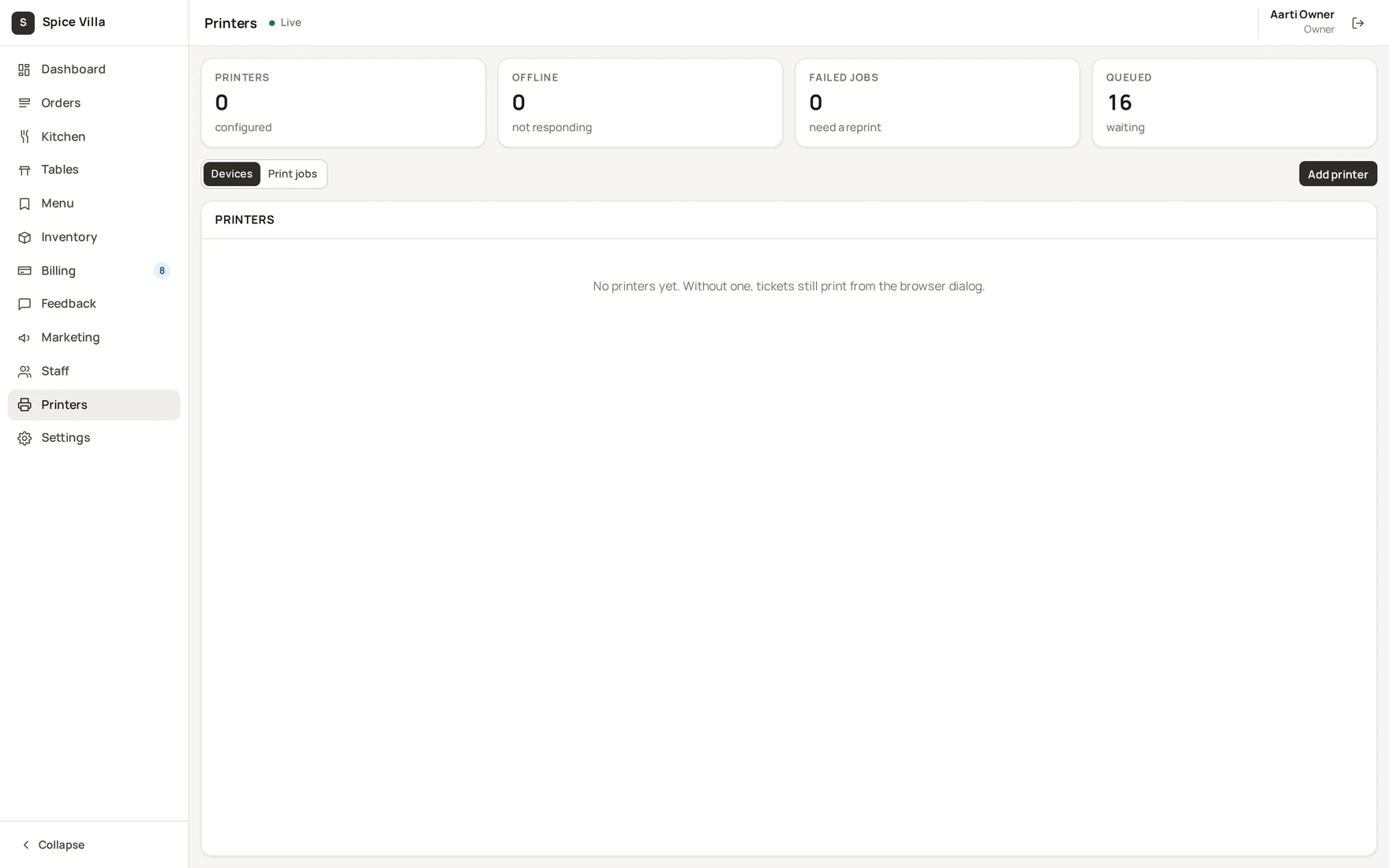Click the Menu bookmark icon

click(24, 204)
